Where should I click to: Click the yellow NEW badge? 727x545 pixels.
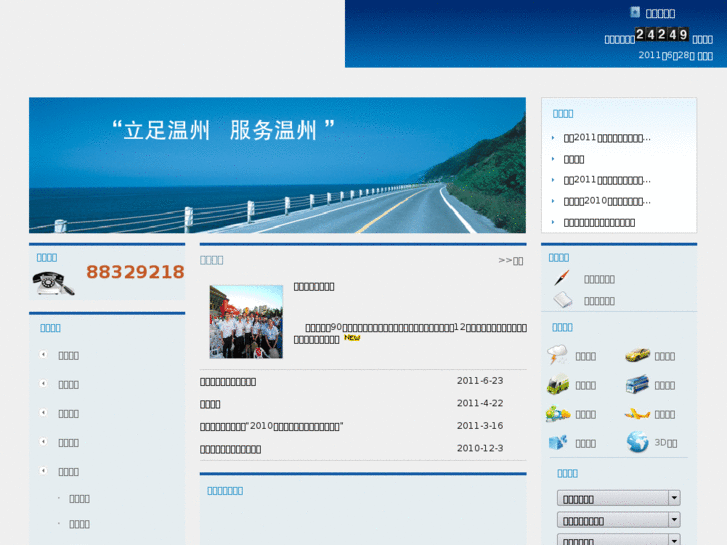tap(352, 338)
